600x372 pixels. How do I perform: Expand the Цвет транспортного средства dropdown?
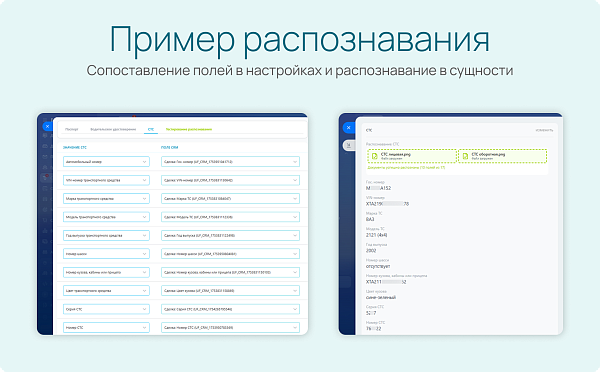[x=106, y=290]
